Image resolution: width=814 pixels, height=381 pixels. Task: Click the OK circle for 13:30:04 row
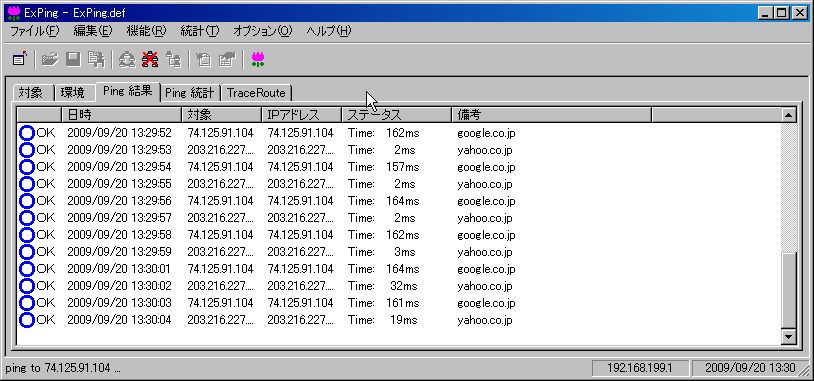[26, 320]
